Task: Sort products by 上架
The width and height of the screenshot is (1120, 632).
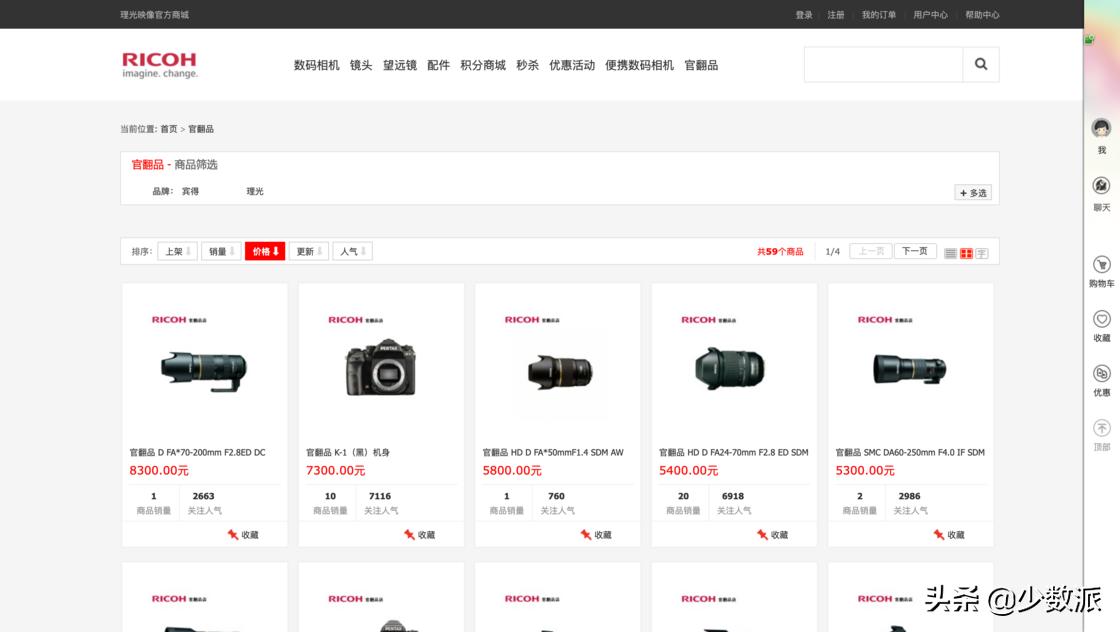Action: point(177,251)
